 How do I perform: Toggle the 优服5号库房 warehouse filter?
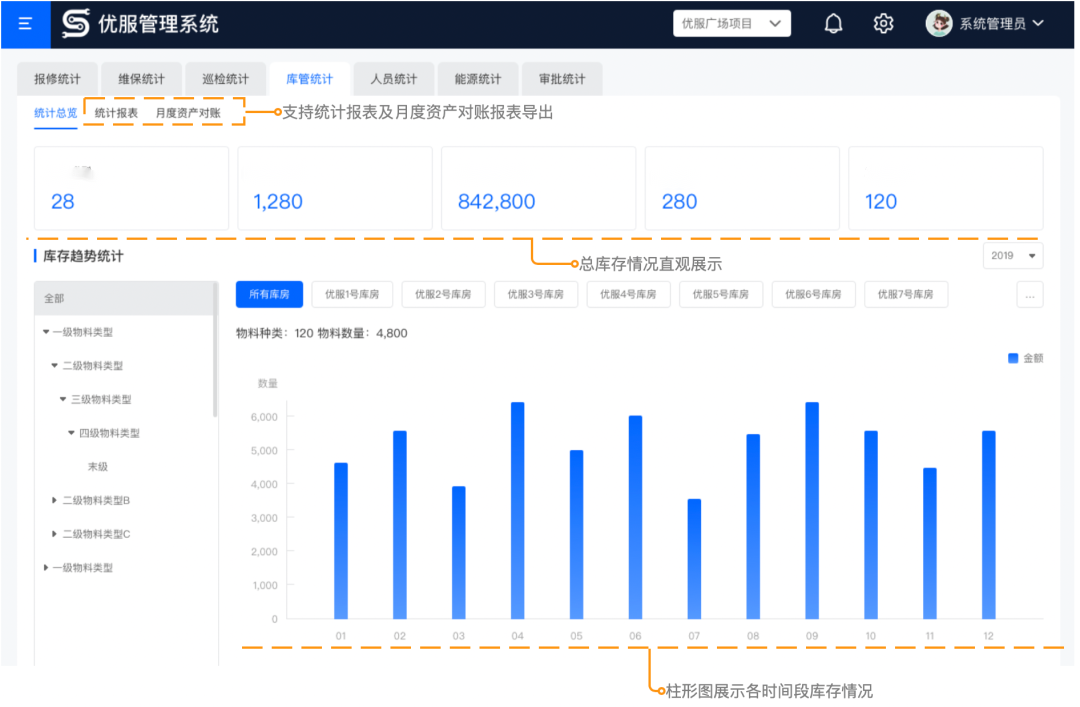click(720, 294)
